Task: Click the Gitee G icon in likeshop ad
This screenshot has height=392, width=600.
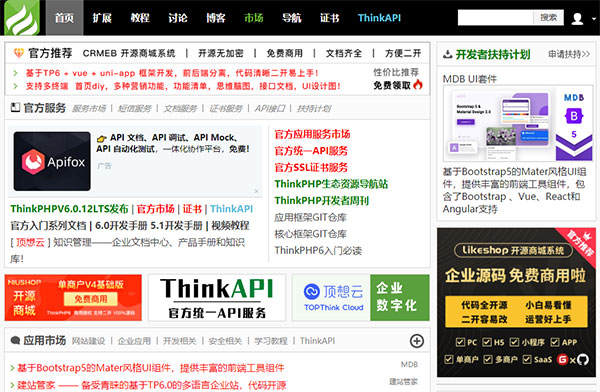Action: pos(562,359)
